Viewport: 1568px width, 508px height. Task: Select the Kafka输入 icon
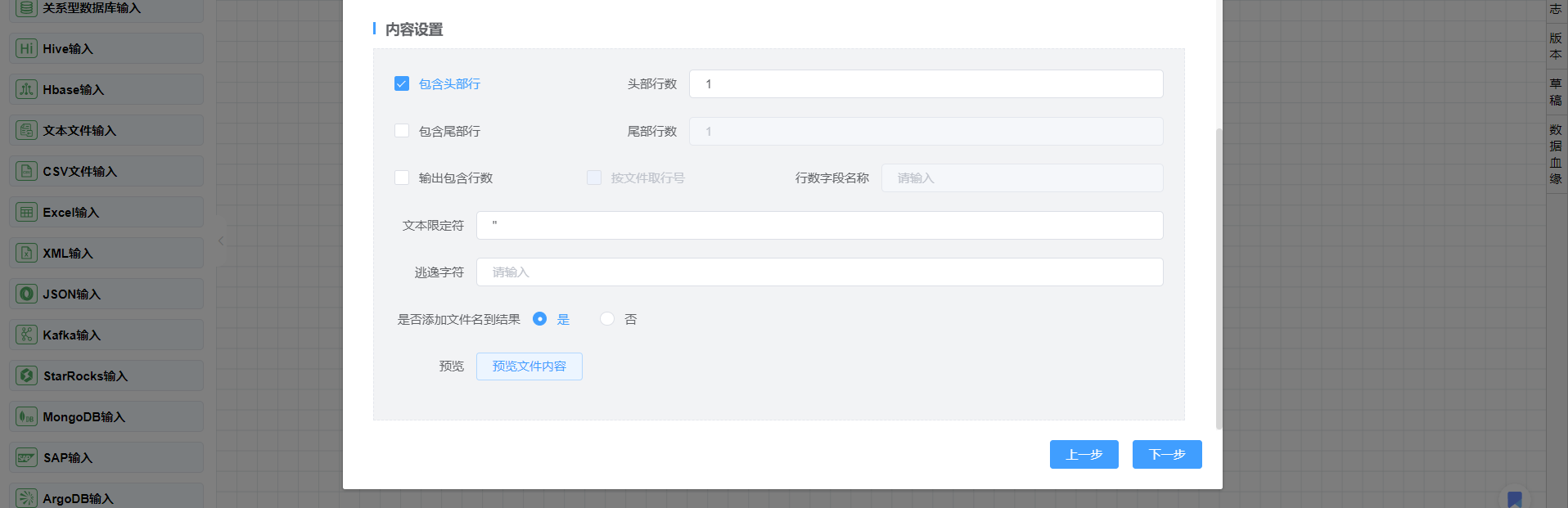point(26,335)
